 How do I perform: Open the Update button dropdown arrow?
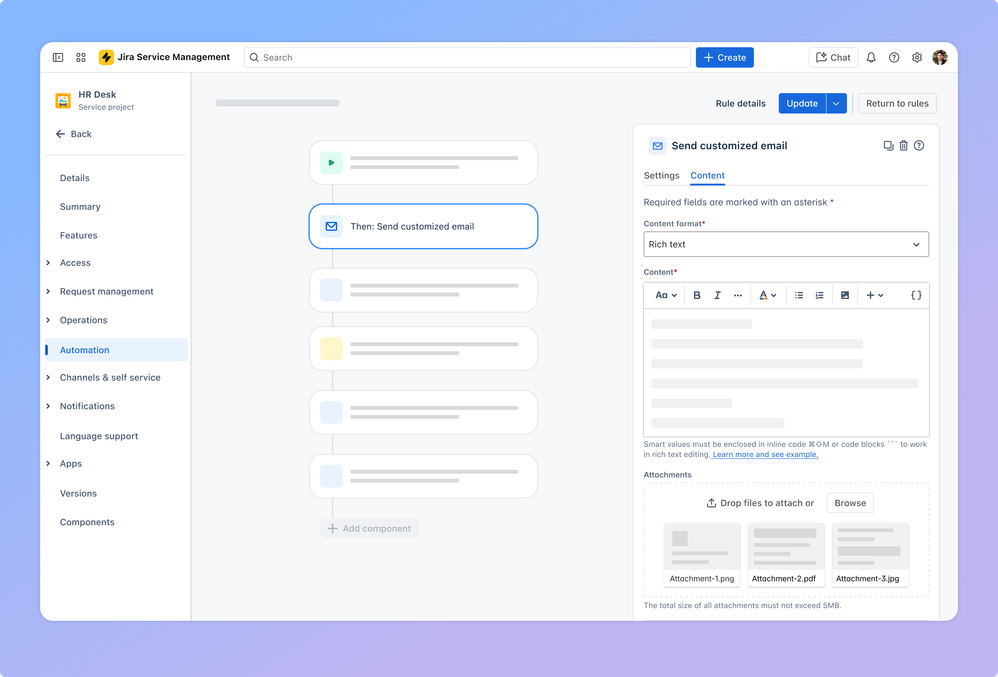(836, 104)
